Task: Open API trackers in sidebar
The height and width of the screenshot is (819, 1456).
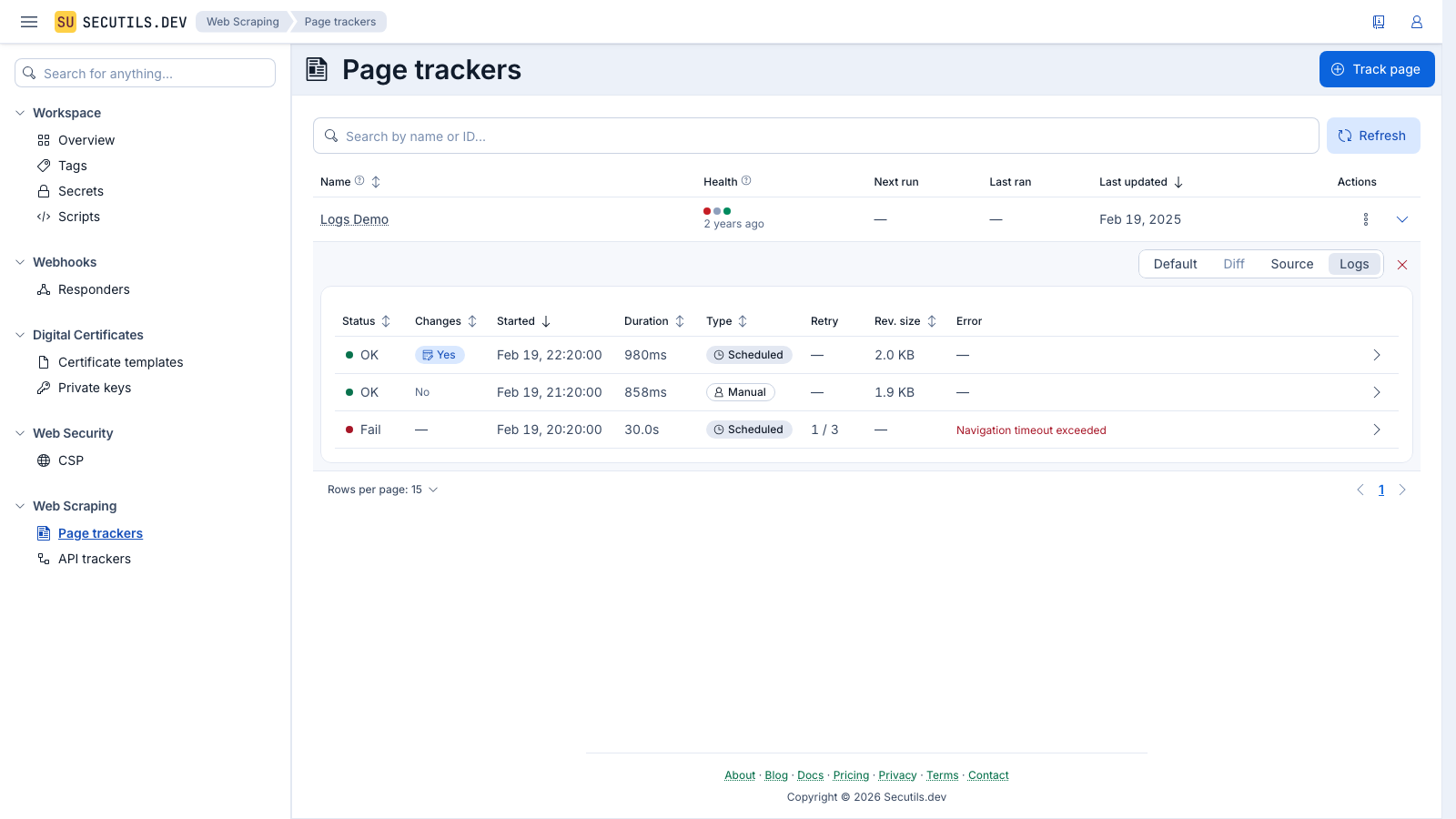Action: 95,559
